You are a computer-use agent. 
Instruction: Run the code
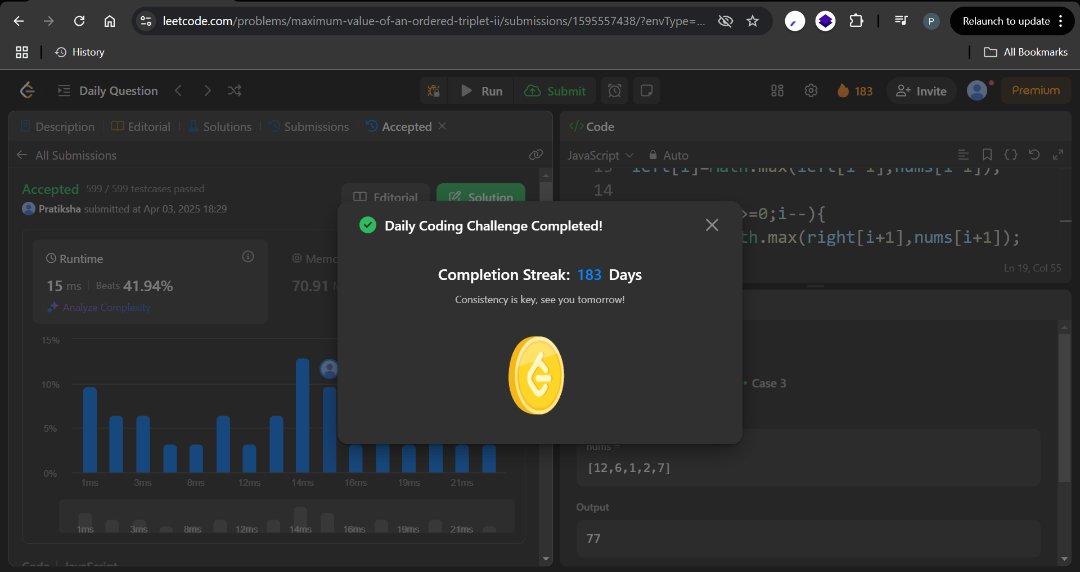point(481,91)
